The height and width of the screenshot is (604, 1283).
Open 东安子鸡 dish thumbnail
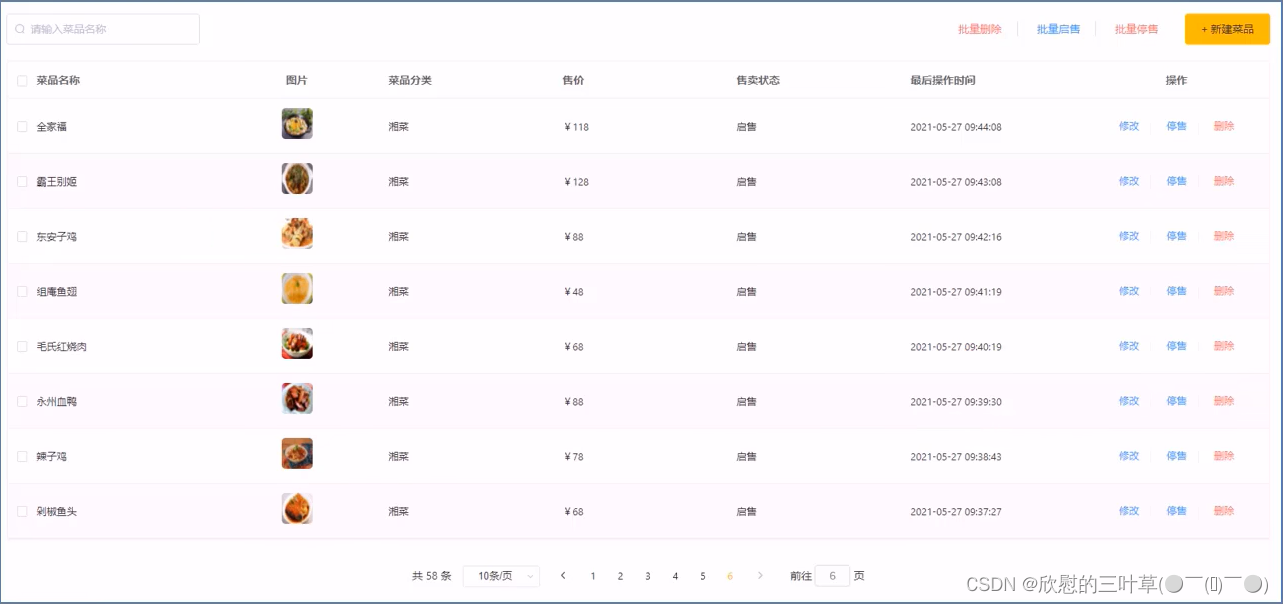coord(297,234)
